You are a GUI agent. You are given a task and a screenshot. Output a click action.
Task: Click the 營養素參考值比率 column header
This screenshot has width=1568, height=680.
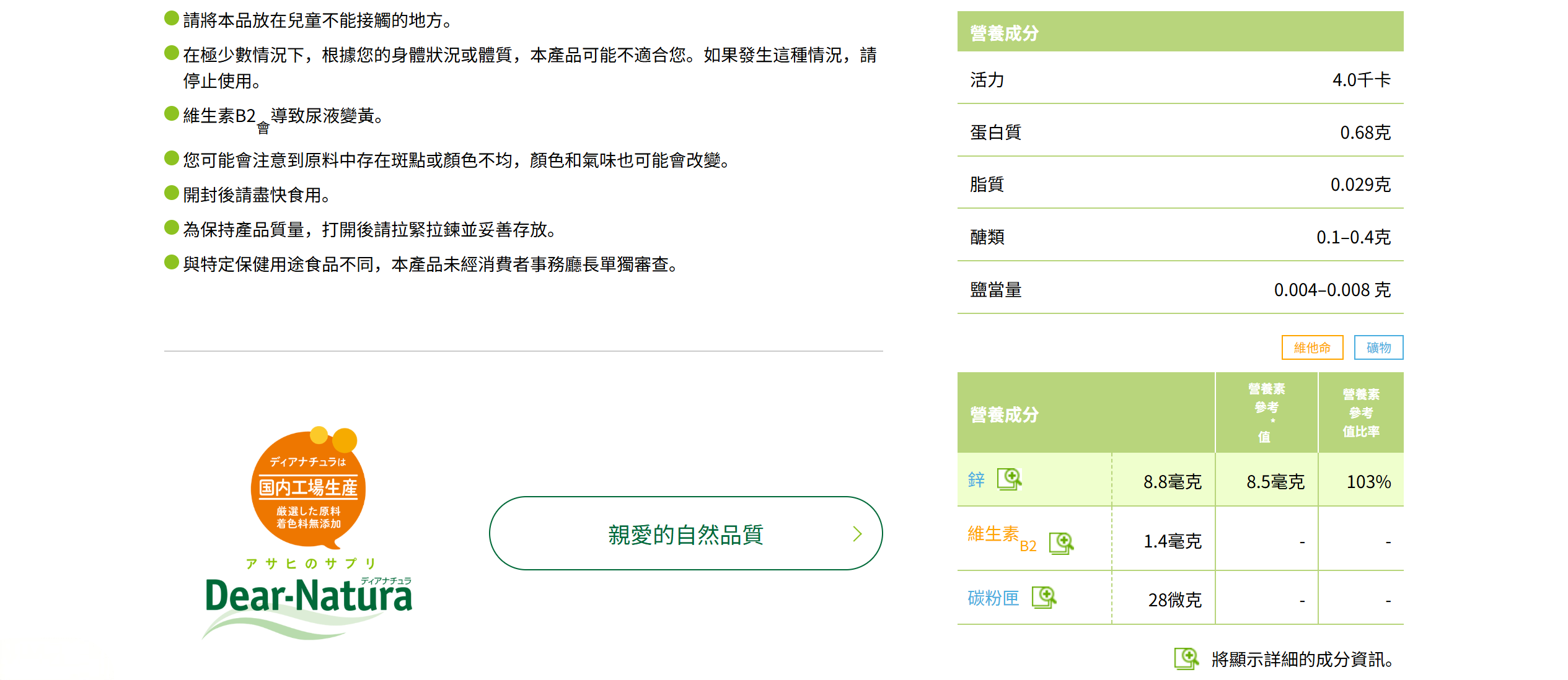pyautogui.click(x=1360, y=412)
